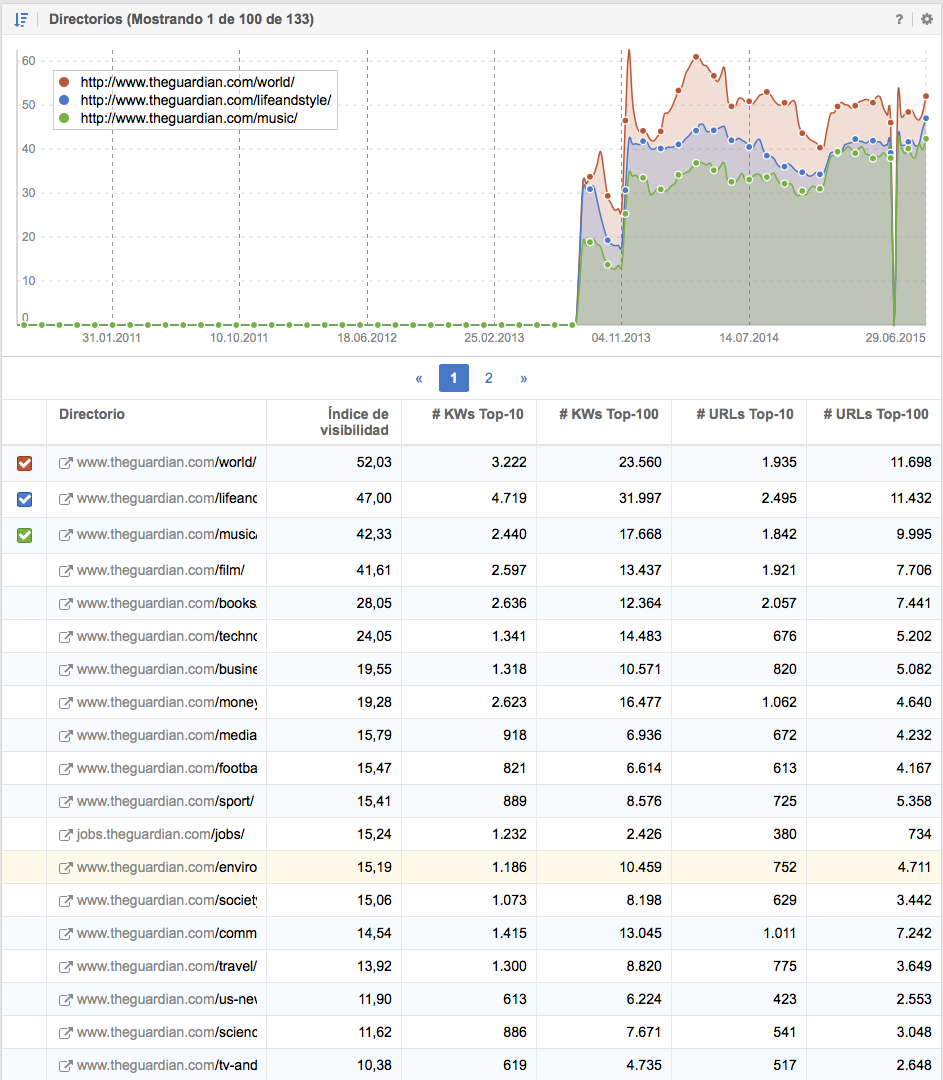Click external link icon for /travel/ row
The width and height of the screenshot is (943, 1080).
pos(66,967)
